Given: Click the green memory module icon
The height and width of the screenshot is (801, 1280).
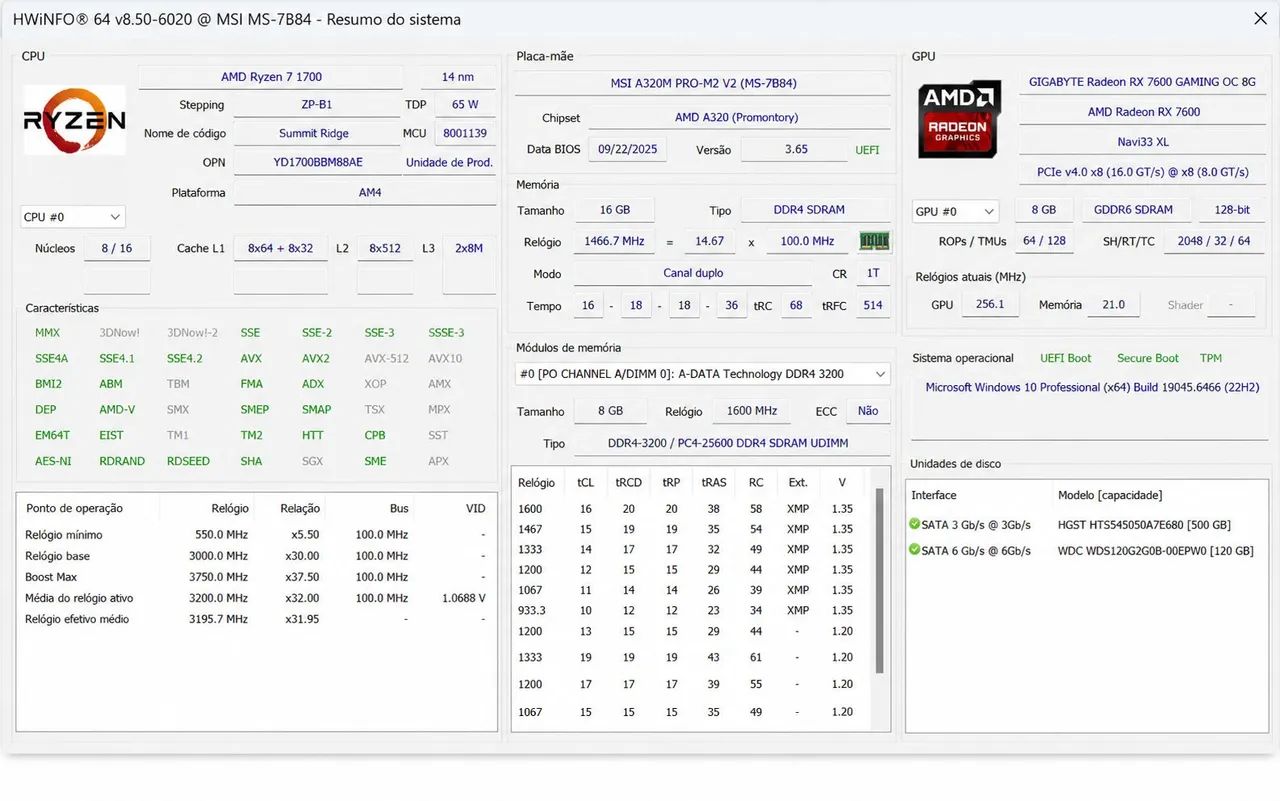Looking at the screenshot, I should [875, 241].
